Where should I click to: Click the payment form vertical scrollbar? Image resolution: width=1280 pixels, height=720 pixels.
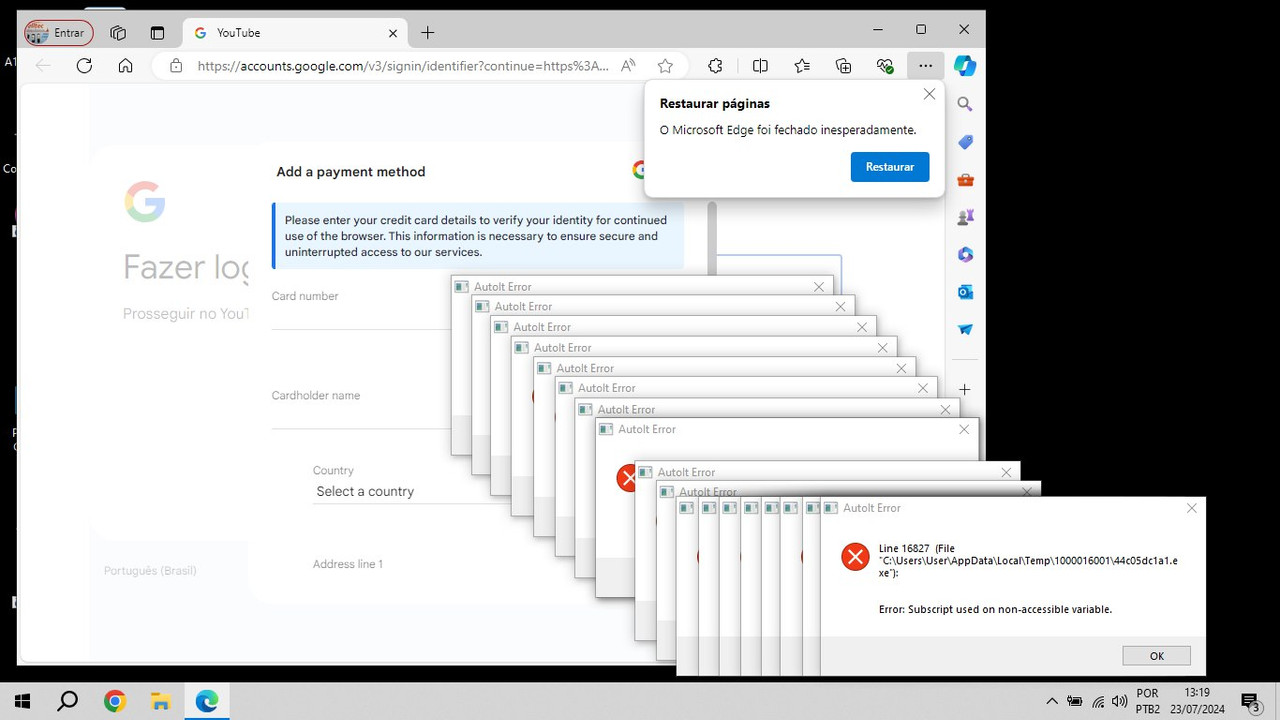(x=712, y=237)
